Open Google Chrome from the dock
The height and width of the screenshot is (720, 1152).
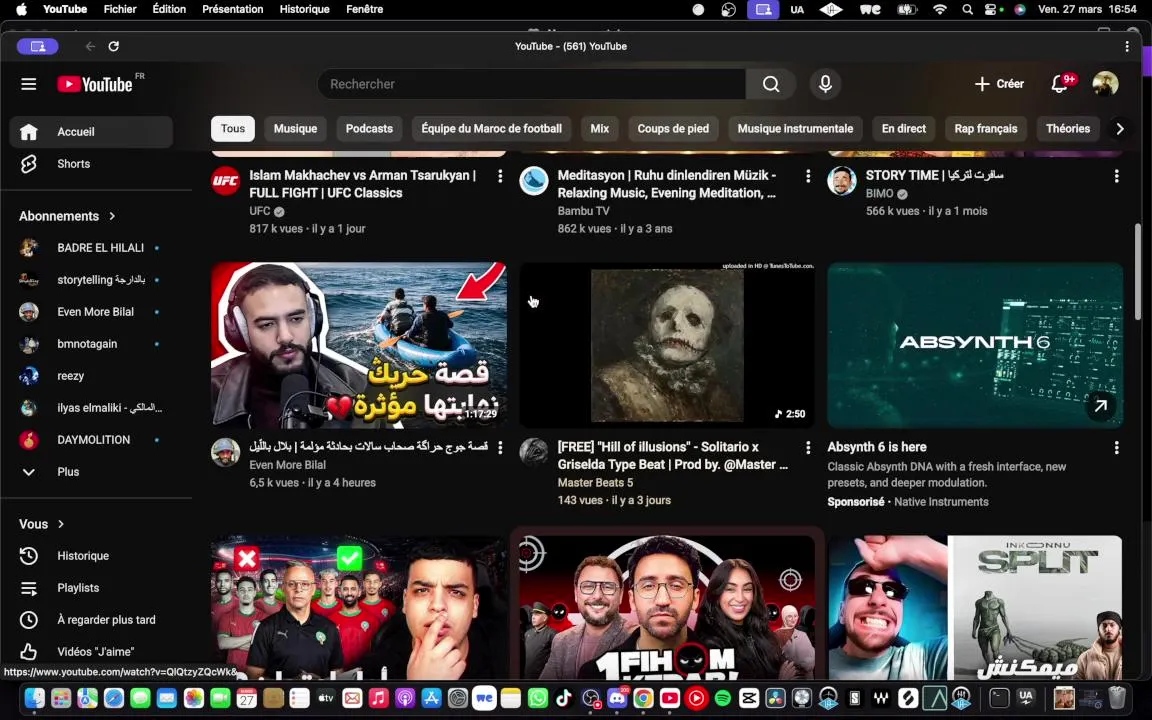(x=643, y=698)
